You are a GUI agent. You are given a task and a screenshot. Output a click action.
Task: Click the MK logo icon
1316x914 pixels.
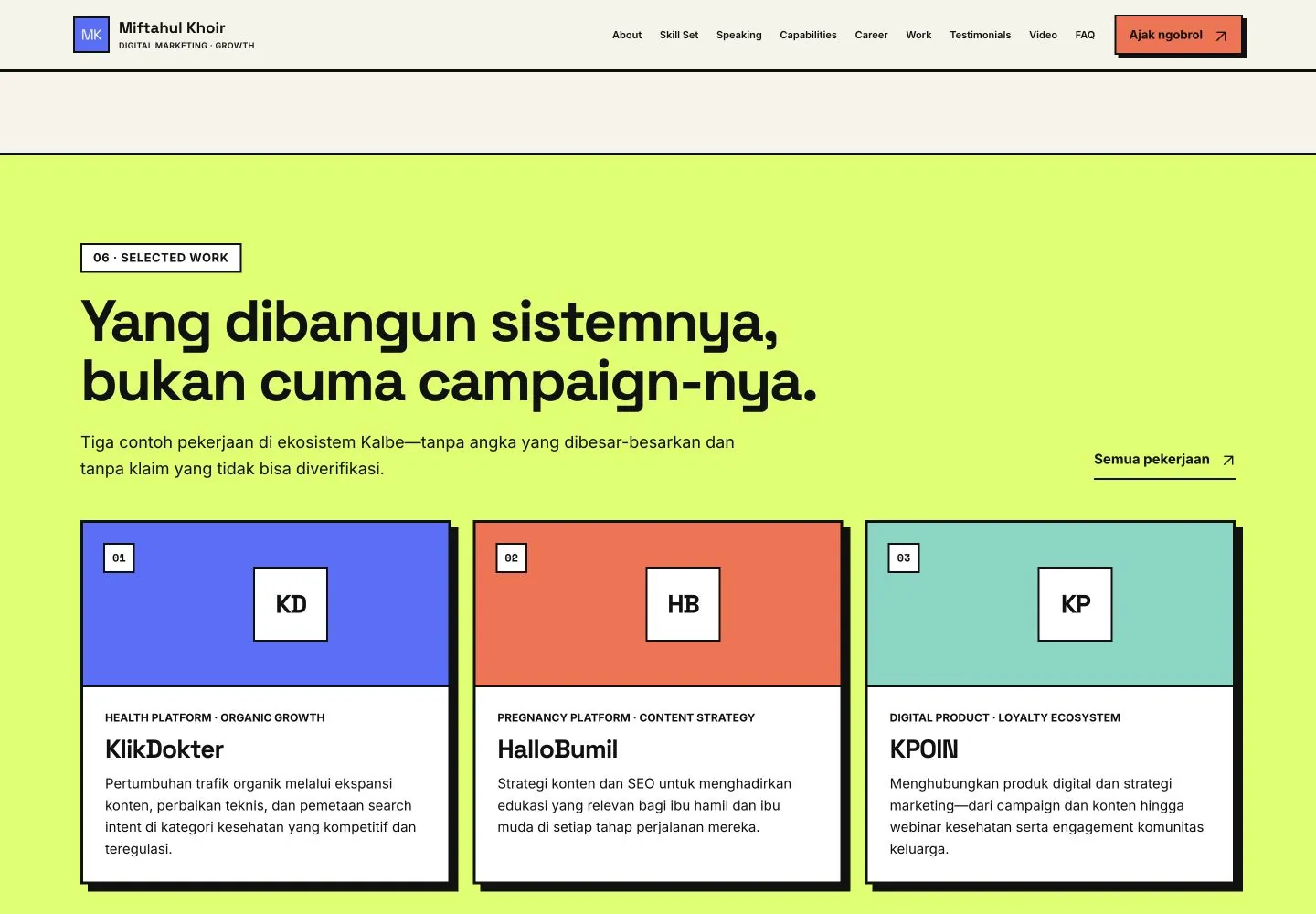[91, 35]
